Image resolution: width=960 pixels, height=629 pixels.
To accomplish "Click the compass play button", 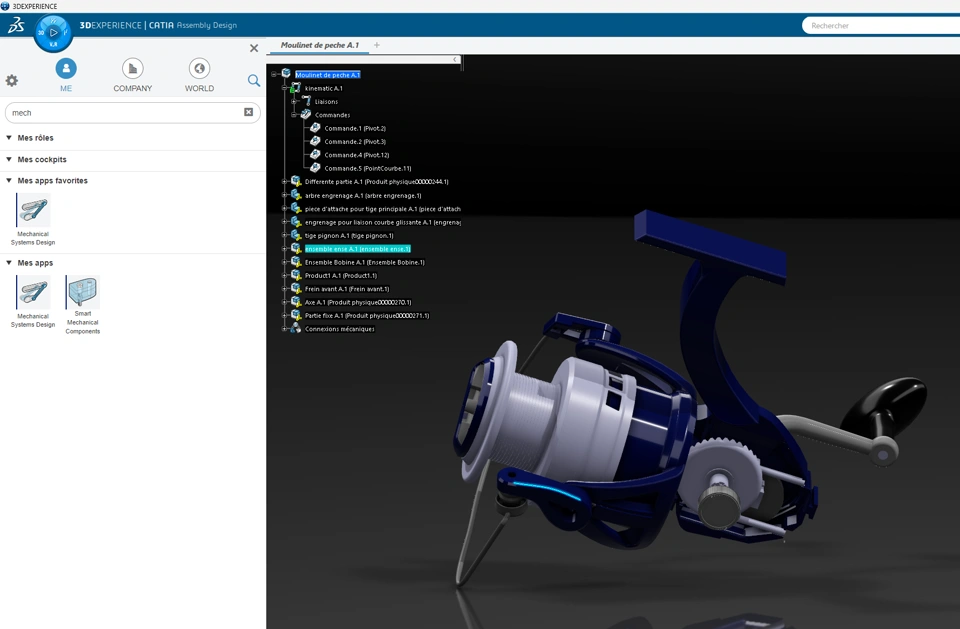I will click(x=53, y=32).
